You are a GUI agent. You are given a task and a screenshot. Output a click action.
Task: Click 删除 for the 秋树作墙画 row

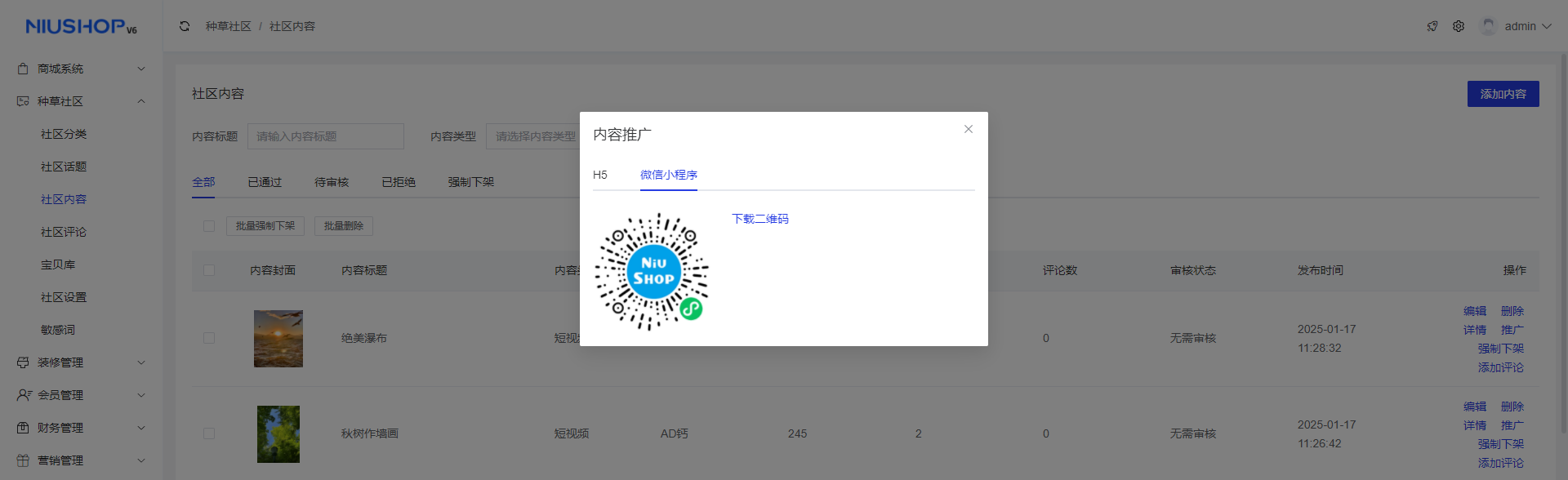pyautogui.click(x=1512, y=407)
